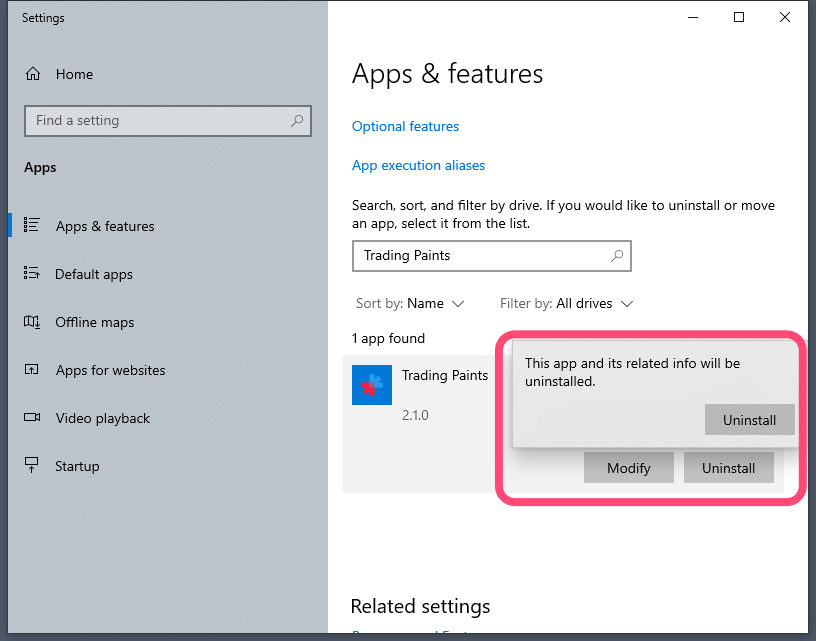Click the Default apps sidebar icon

32,274
